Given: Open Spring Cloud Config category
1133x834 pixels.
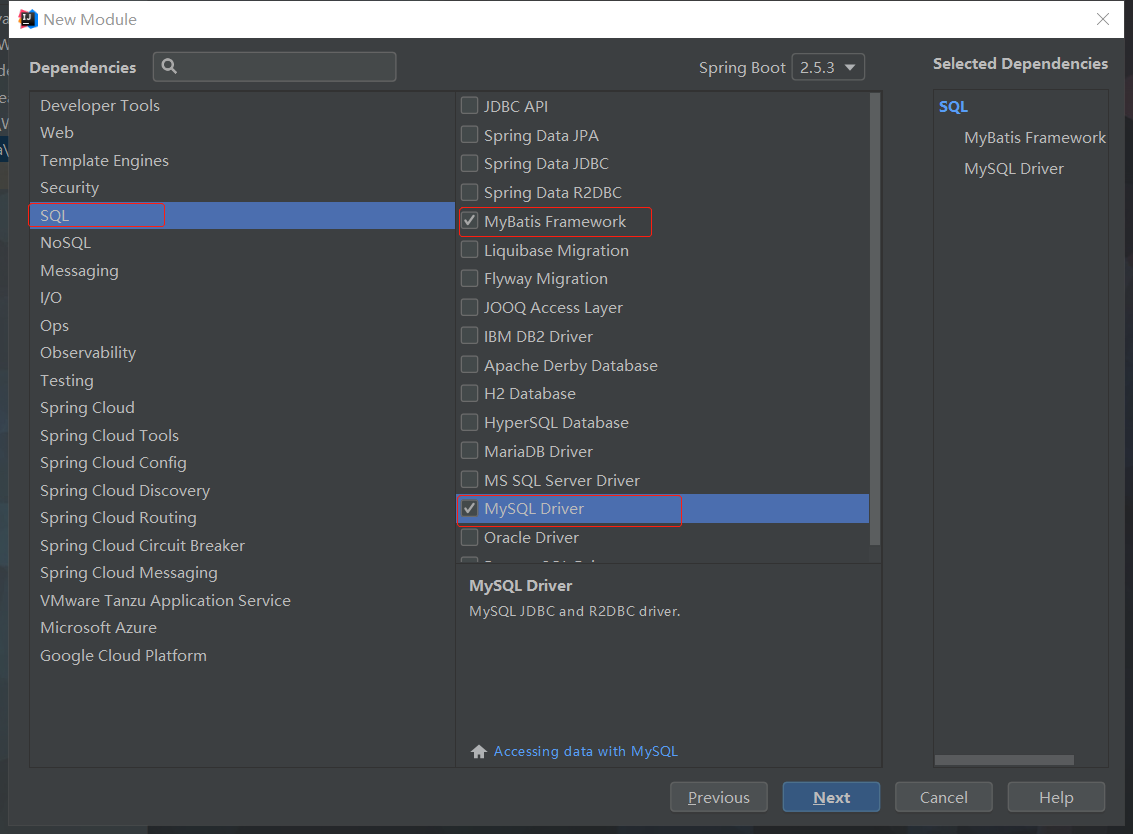Looking at the screenshot, I should coord(242,463).
